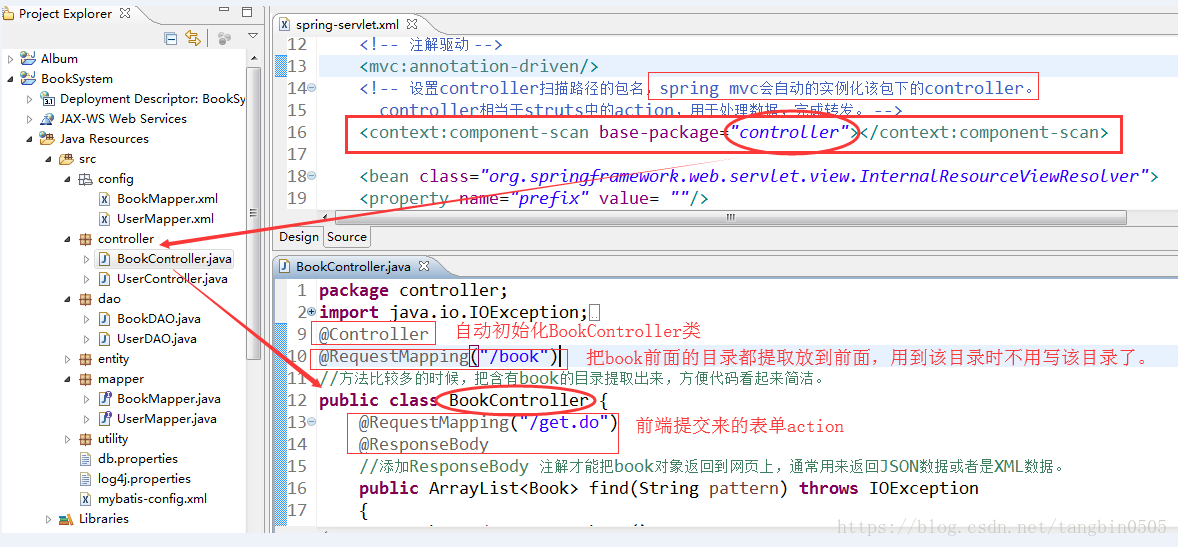Toggle Link with Editor icon

[x=193, y=38]
